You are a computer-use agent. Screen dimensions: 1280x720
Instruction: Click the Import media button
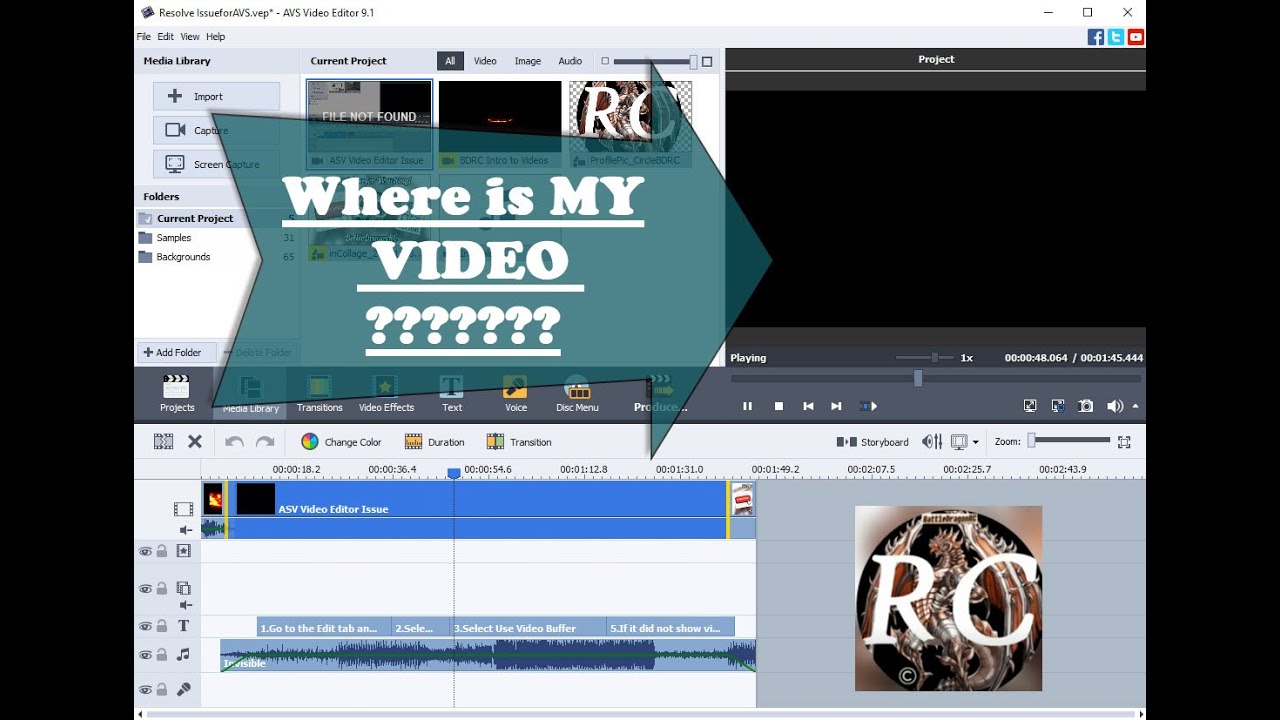click(x=216, y=97)
